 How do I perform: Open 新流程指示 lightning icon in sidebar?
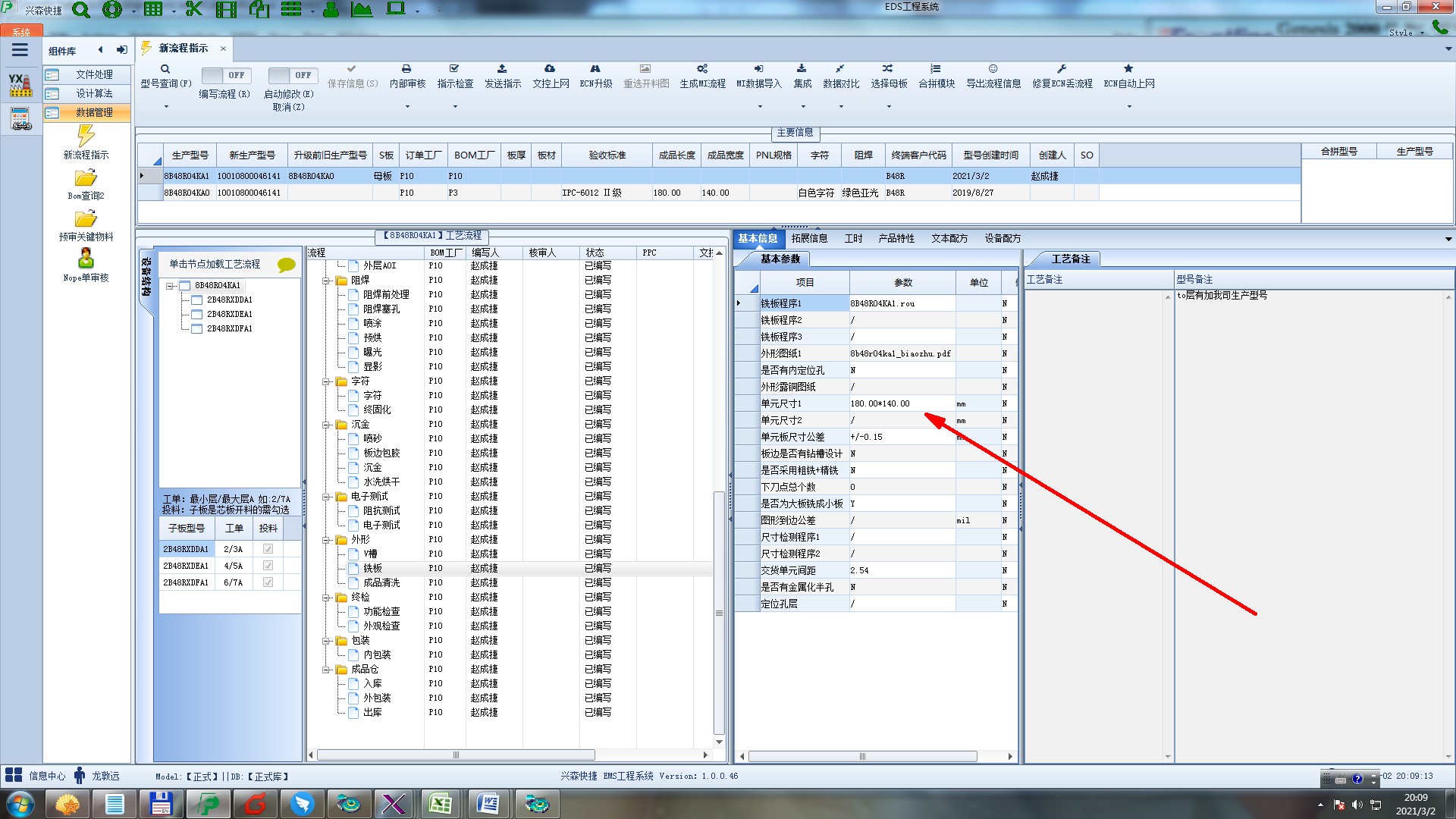(x=86, y=136)
